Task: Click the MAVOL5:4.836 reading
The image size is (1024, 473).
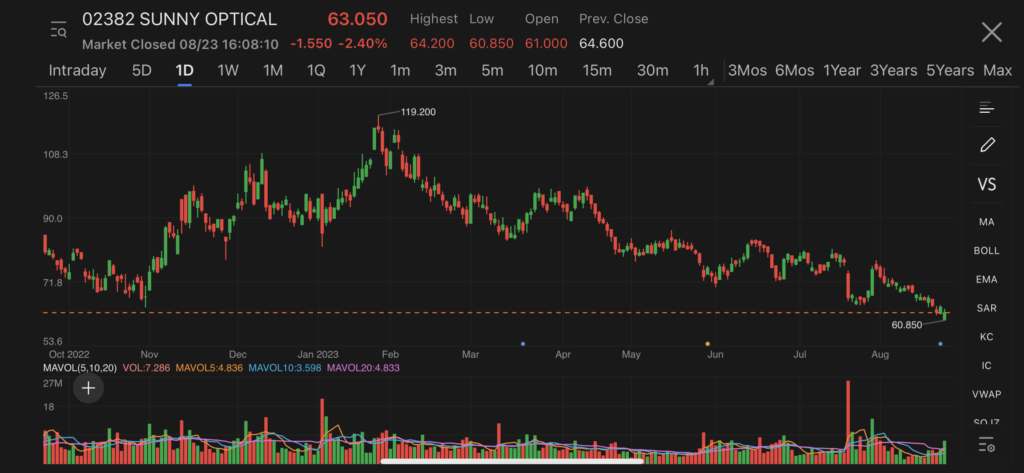Action: 207,368
